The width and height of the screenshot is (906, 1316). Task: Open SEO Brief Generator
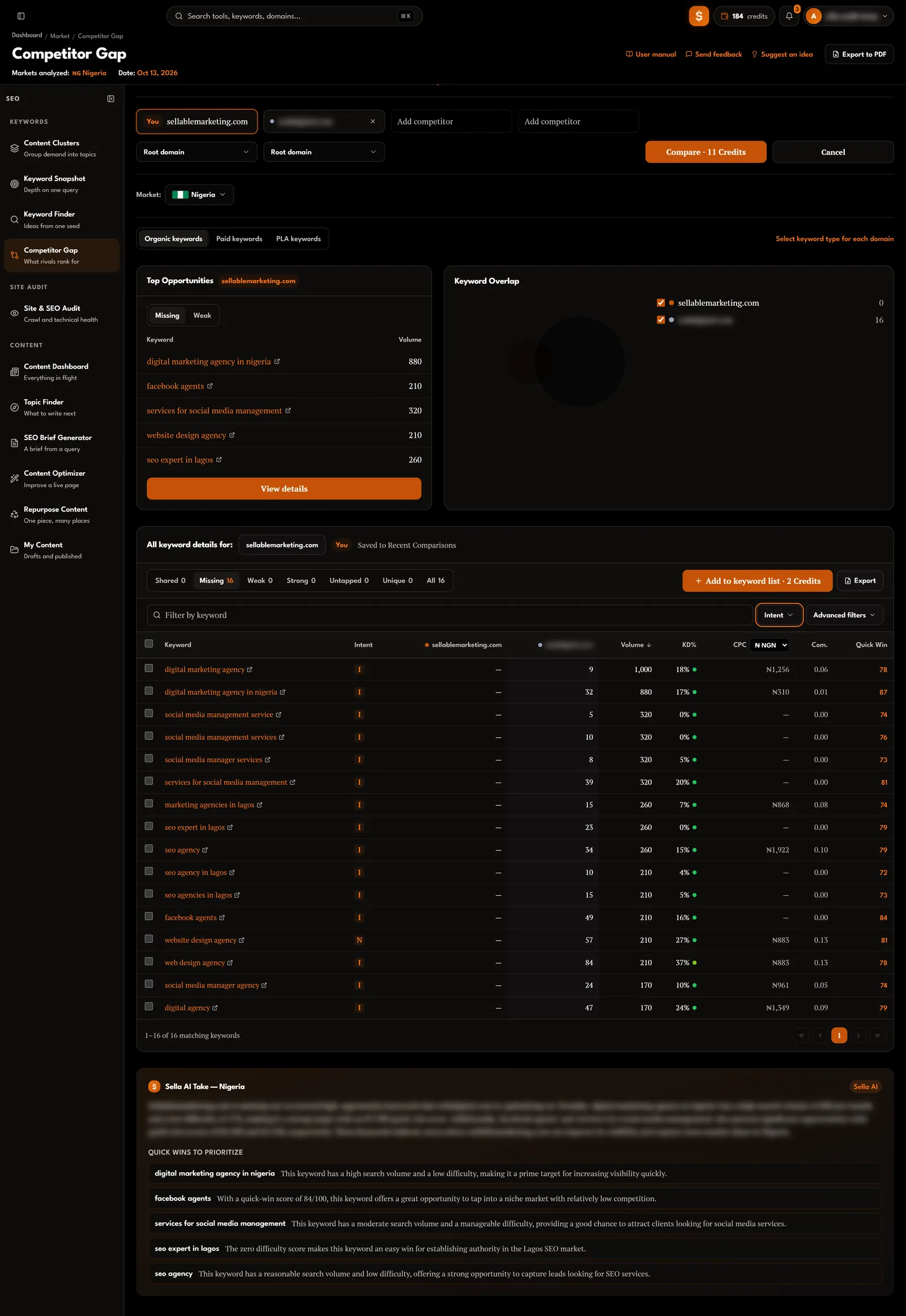point(62,443)
